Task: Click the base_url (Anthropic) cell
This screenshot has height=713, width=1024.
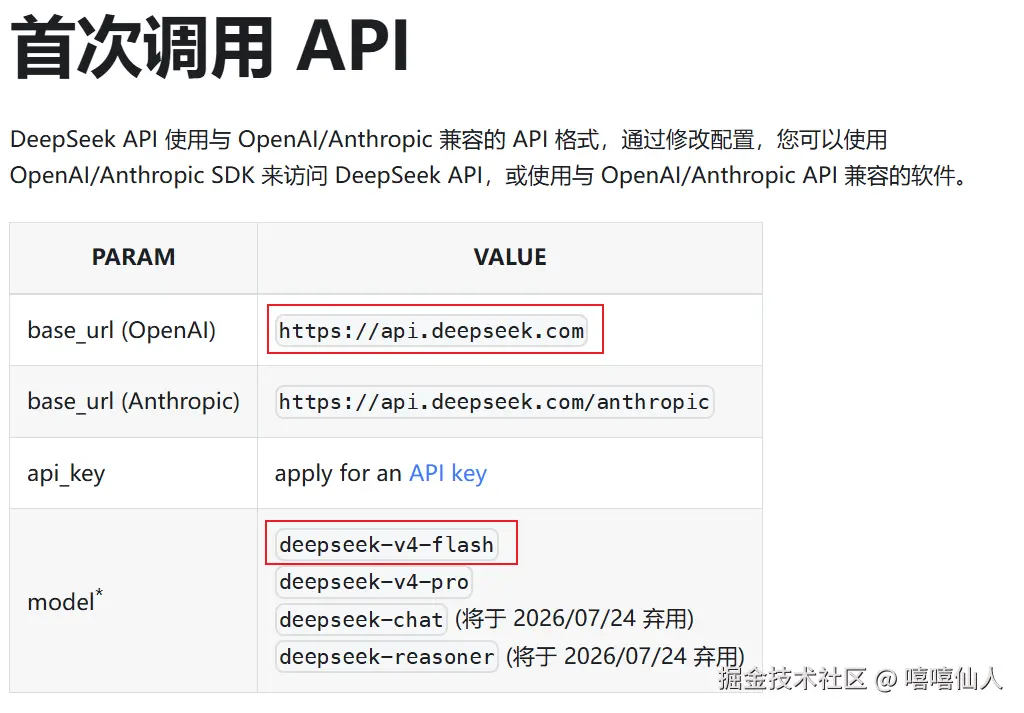Action: click(x=133, y=402)
